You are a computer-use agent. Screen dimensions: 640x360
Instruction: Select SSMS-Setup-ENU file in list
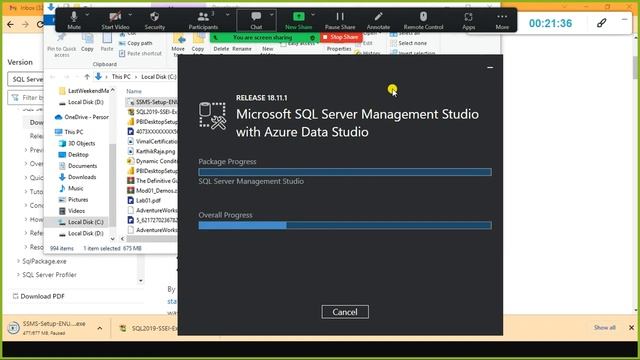click(x=152, y=102)
